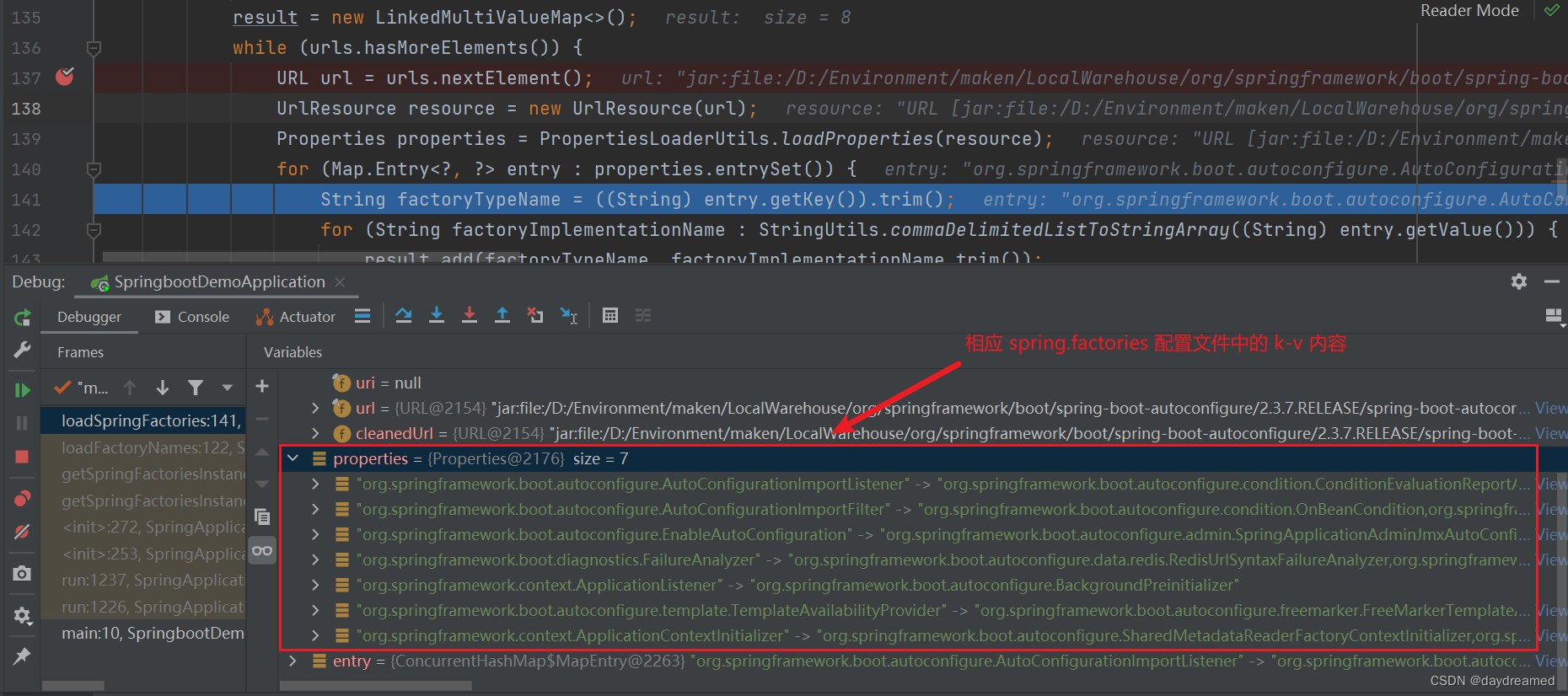
Task: Collapse the properties variable node
Action: pyautogui.click(x=293, y=458)
